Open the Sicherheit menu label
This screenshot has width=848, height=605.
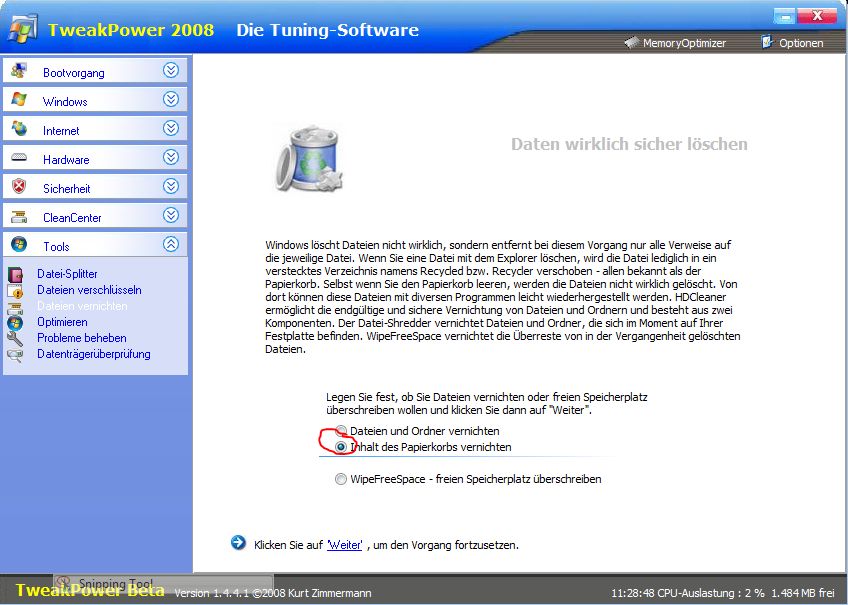coord(67,189)
